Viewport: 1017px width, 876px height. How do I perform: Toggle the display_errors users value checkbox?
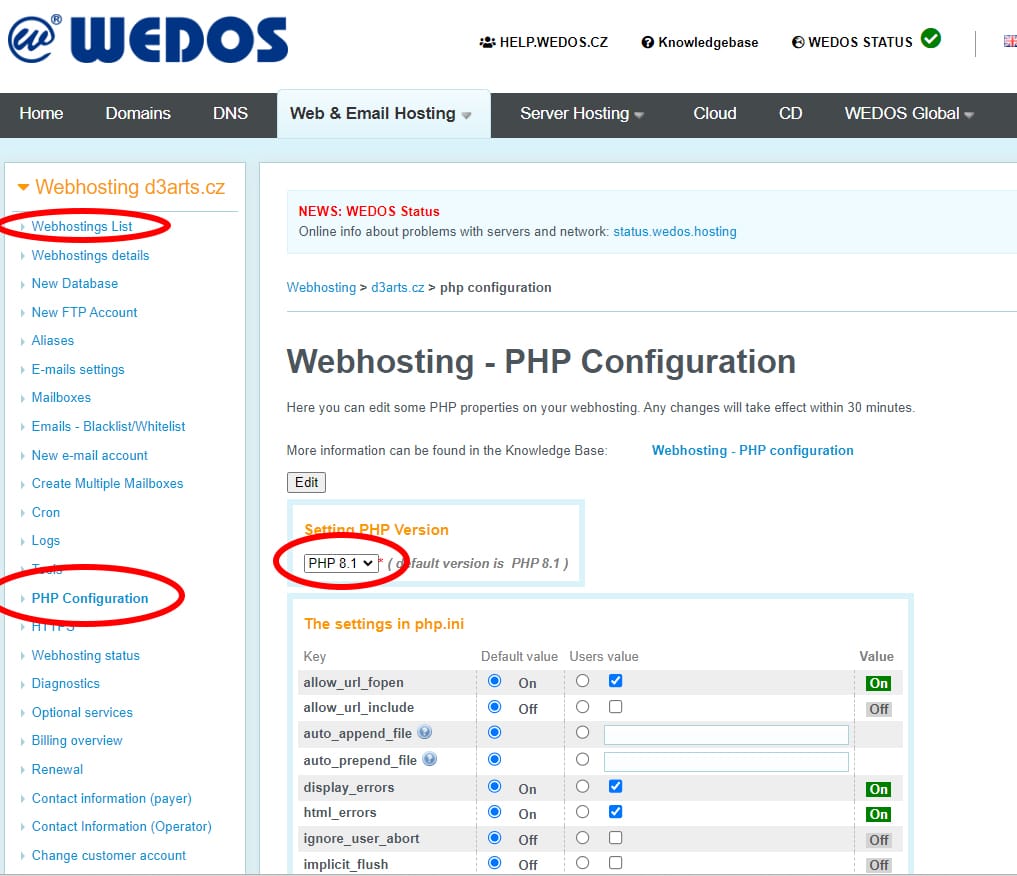(616, 787)
